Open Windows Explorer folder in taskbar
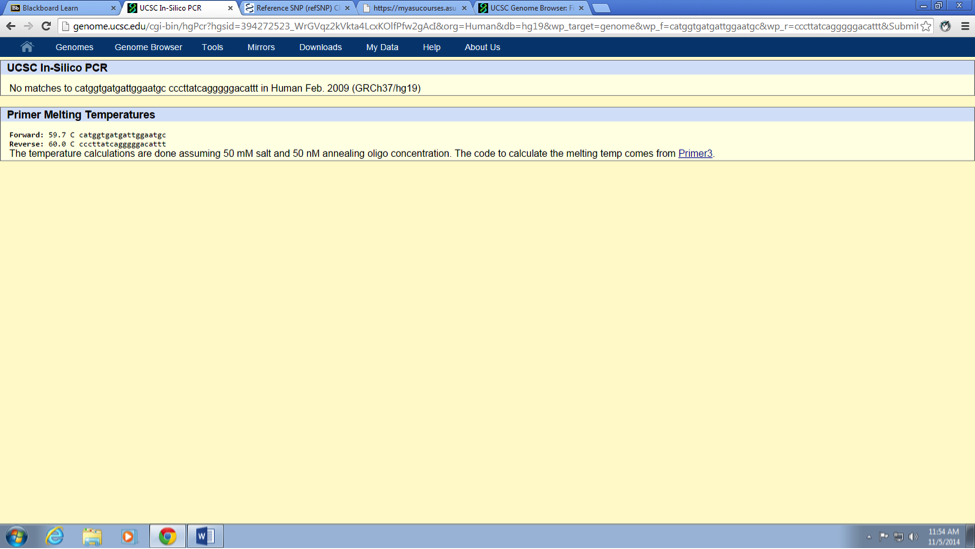 pos(92,537)
